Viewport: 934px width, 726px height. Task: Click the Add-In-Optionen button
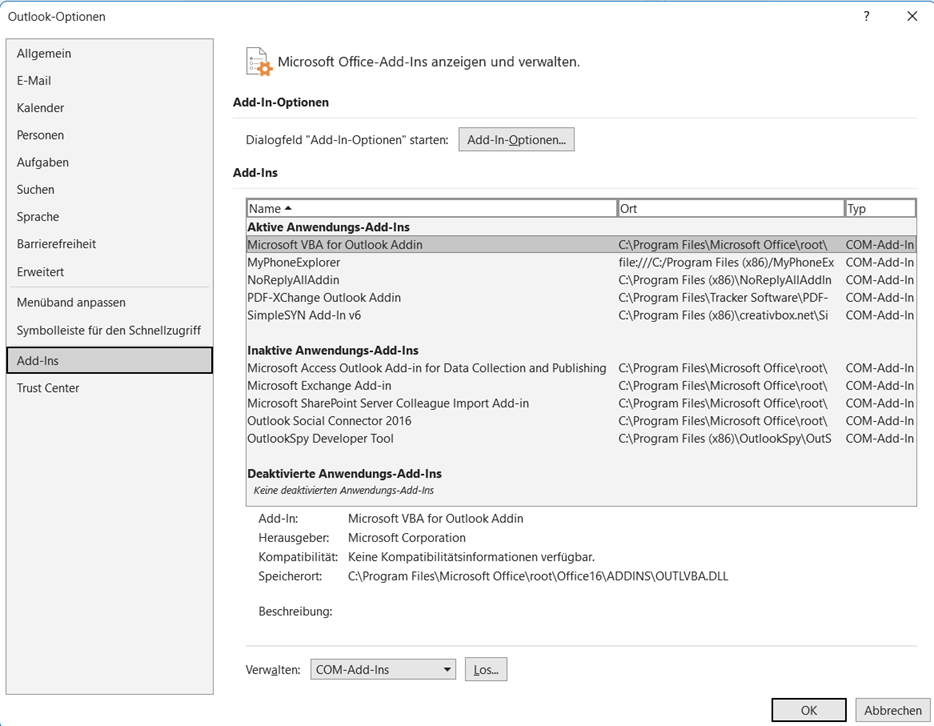pos(516,139)
